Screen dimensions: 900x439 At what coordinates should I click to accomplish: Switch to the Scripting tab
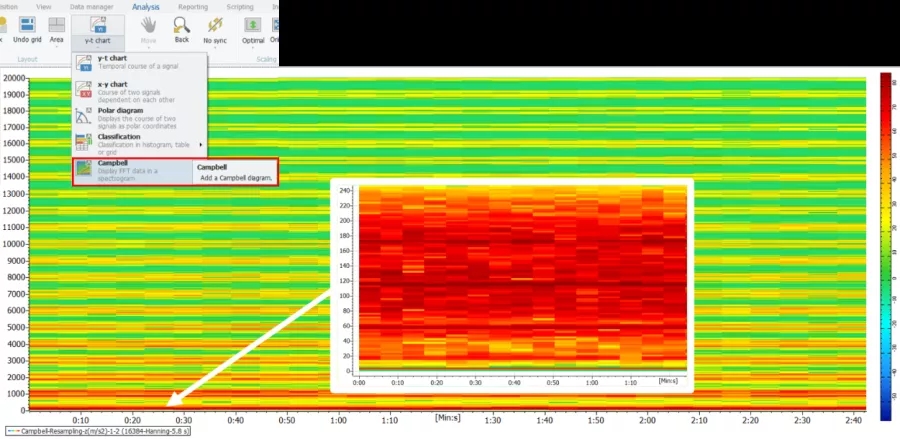[x=240, y=7]
